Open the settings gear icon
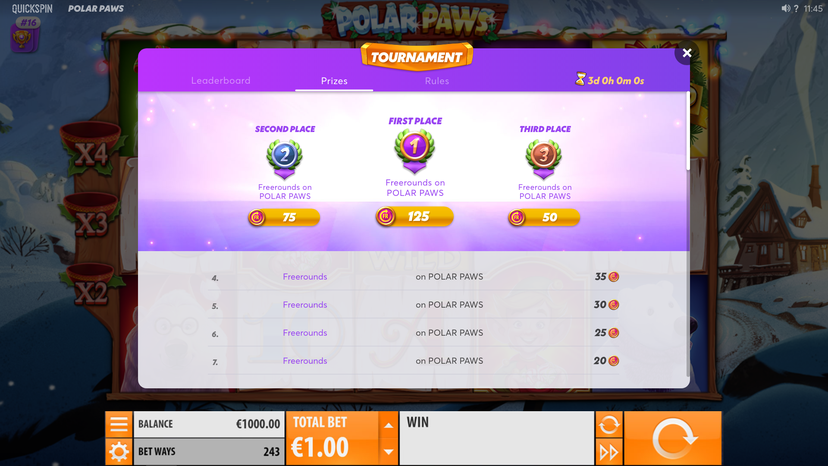Image resolution: width=828 pixels, height=466 pixels. [119, 452]
